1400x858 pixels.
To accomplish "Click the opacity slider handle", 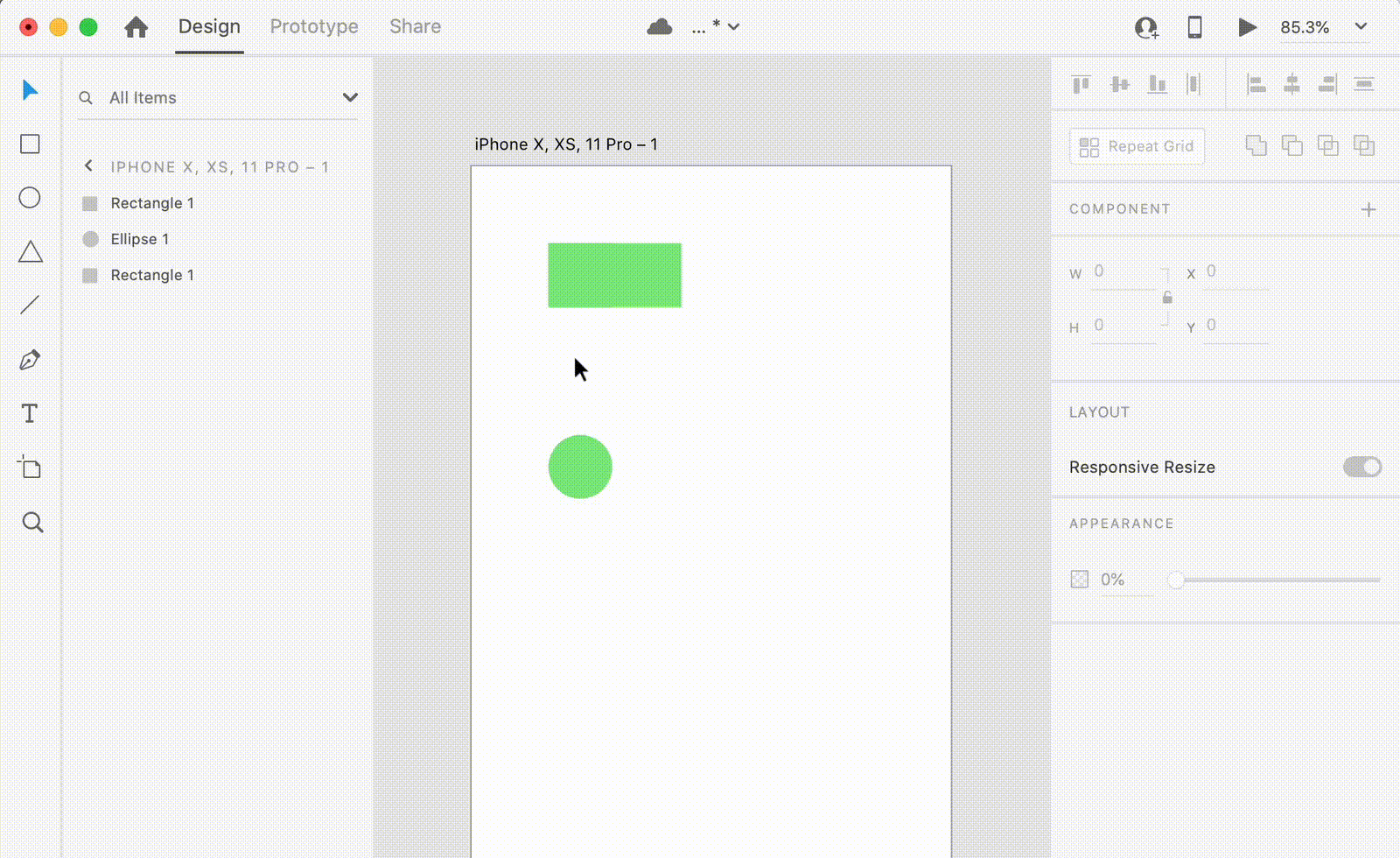I will coord(1176,580).
